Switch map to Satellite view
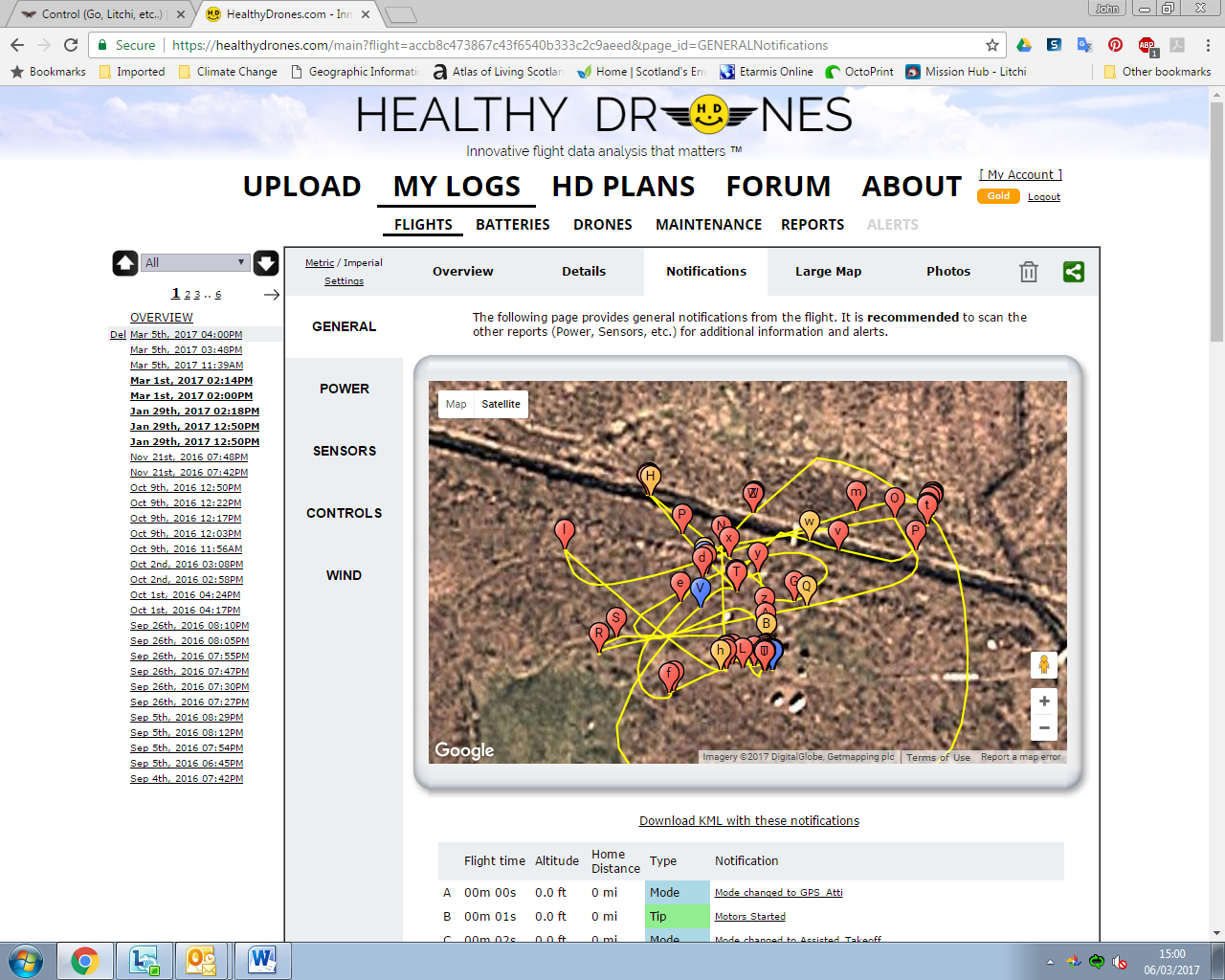 (x=501, y=404)
